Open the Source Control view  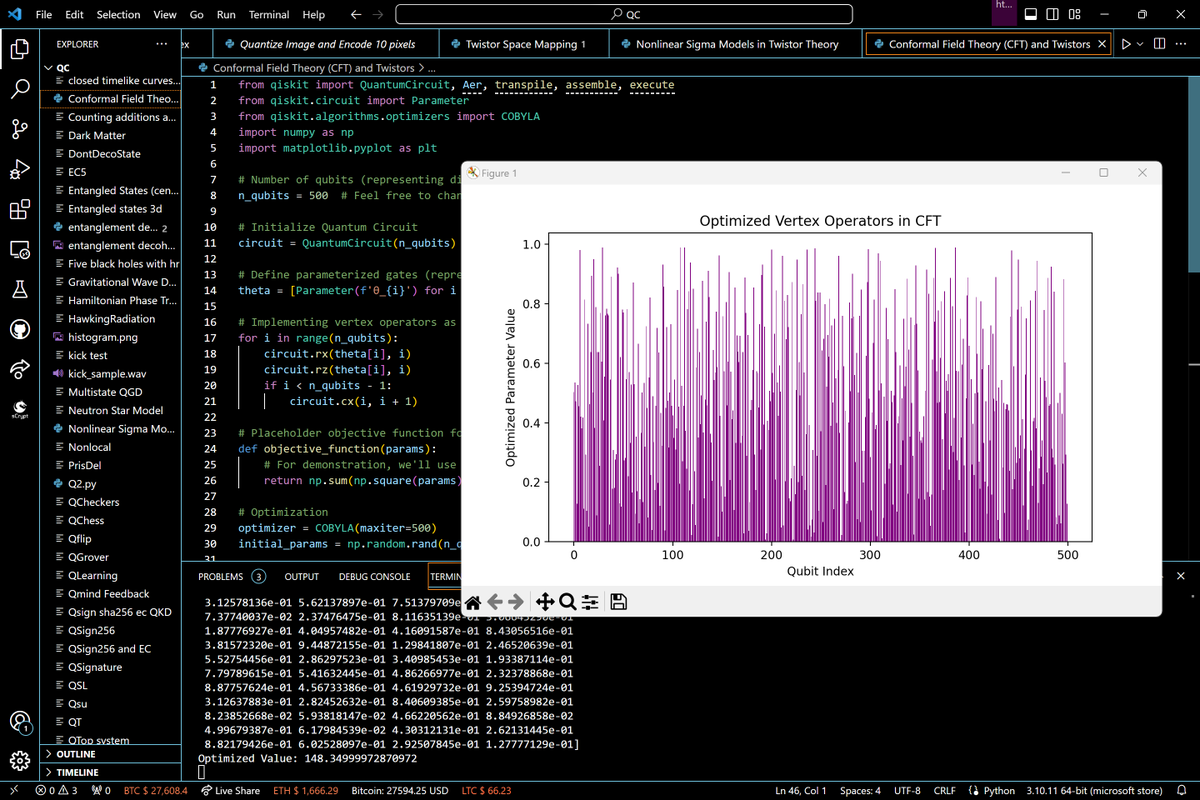tap(20, 130)
